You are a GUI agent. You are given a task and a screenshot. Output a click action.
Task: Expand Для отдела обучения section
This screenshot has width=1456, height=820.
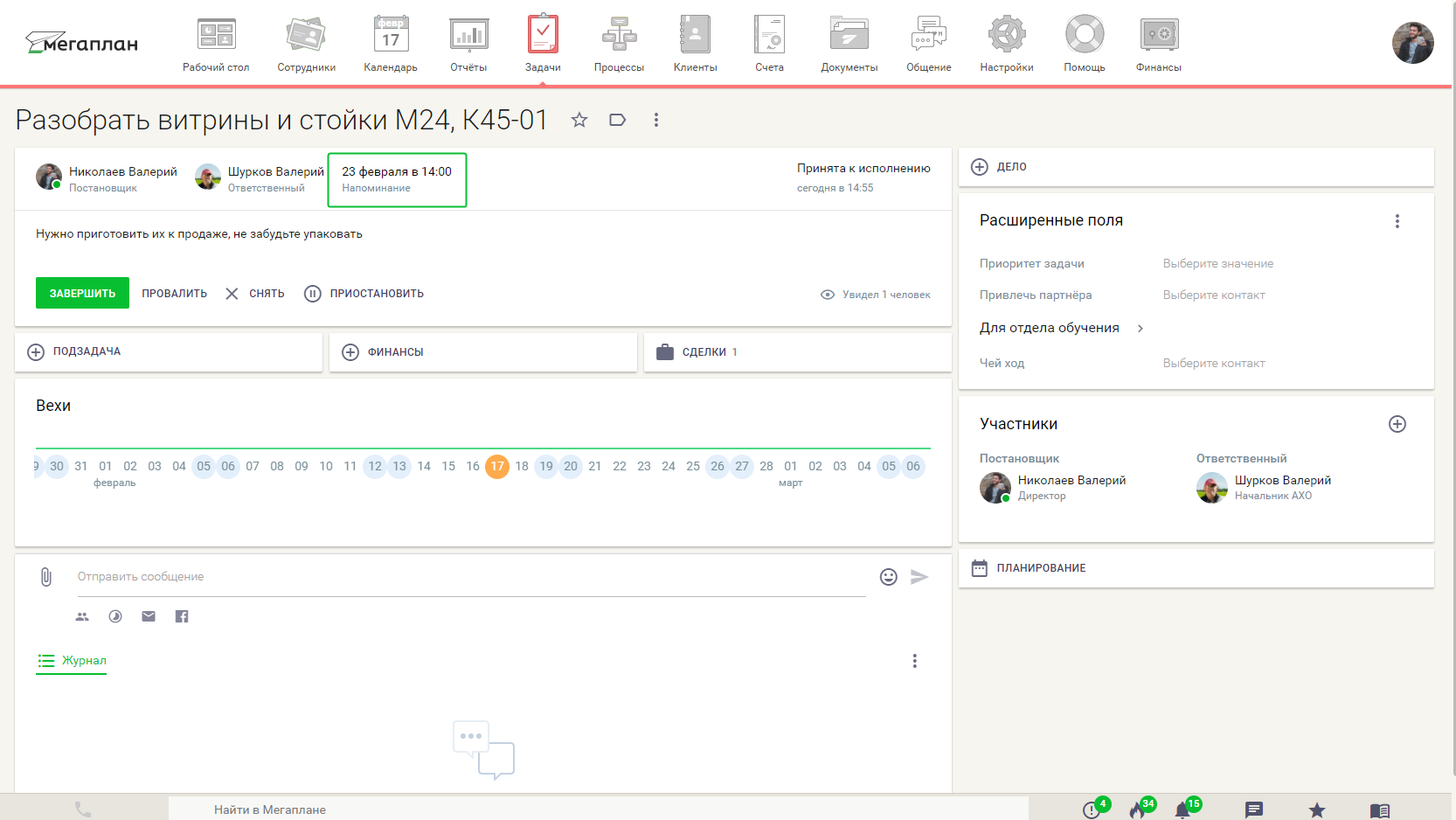(1062, 328)
